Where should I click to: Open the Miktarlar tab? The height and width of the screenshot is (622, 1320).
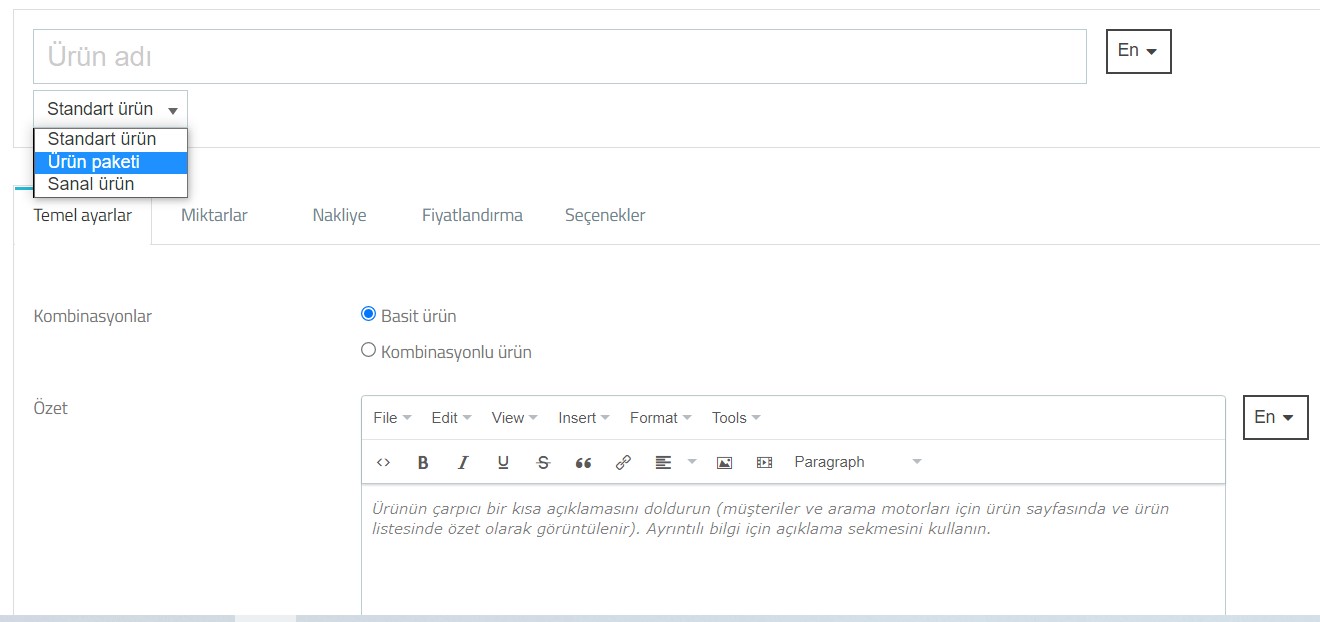(x=214, y=215)
